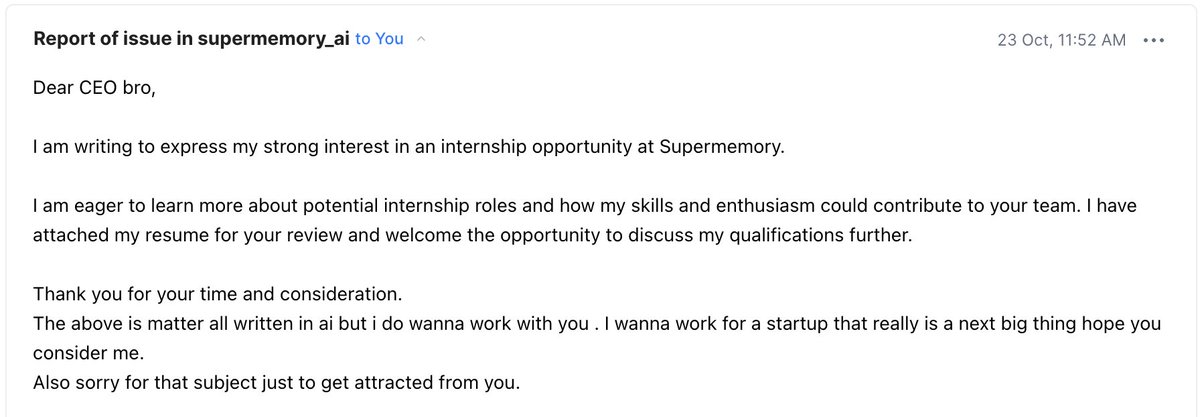Open the three-dot more options menu

pyautogui.click(x=1153, y=40)
